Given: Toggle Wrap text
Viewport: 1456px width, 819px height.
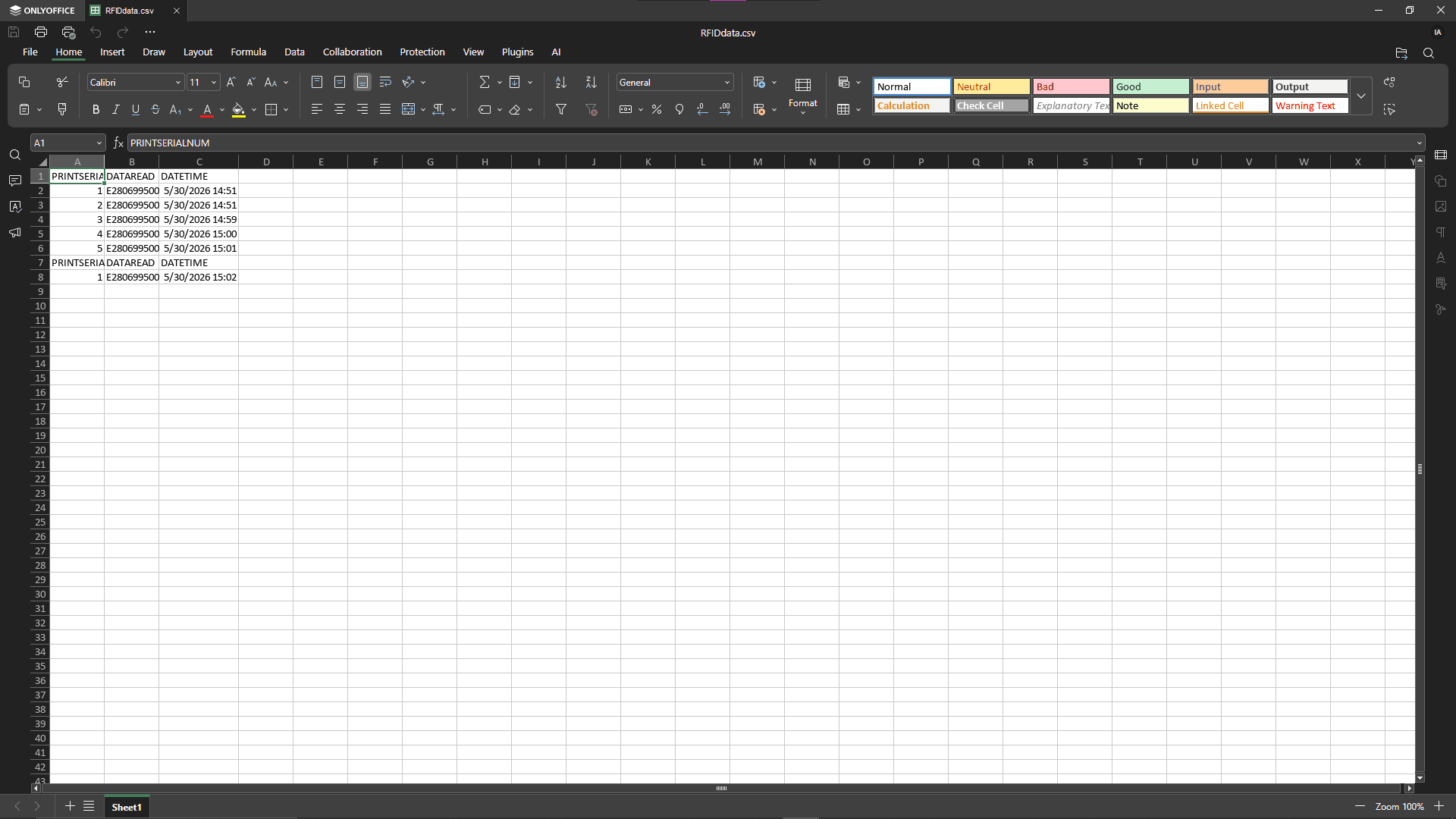Looking at the screenshot, I should click(385, 82).
